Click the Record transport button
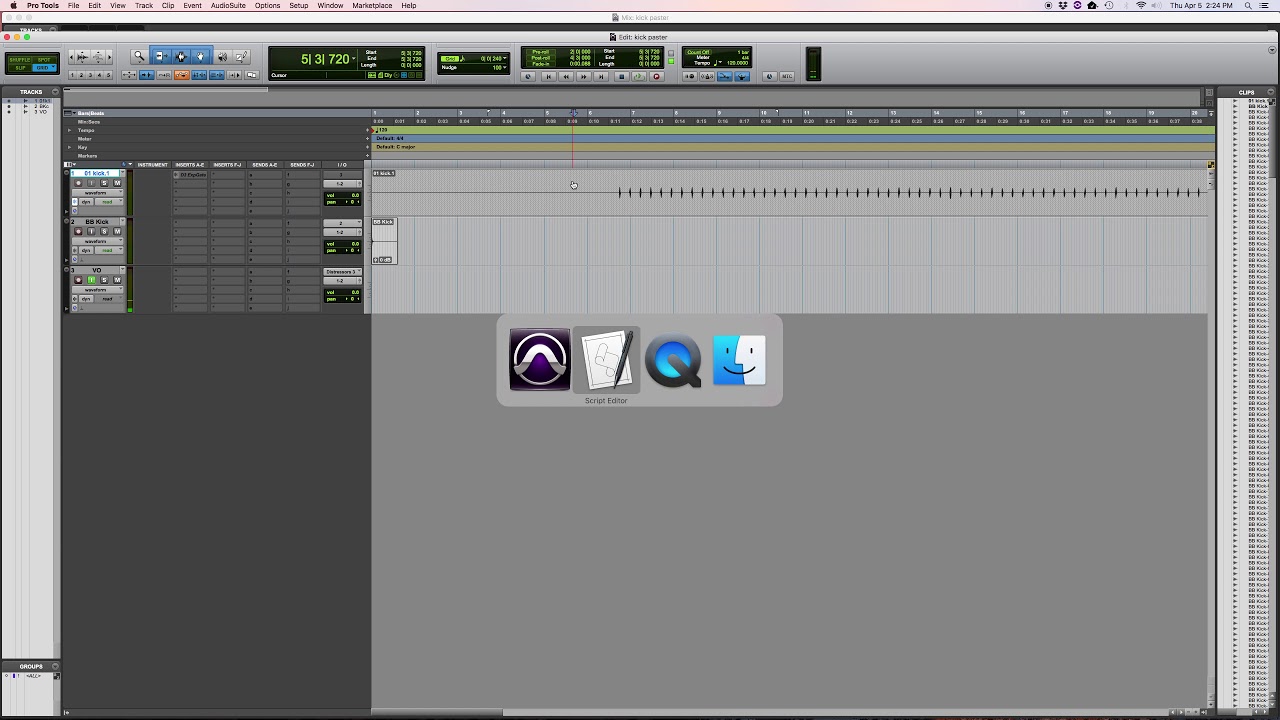Viewport: 1280px width, 720px height. point(656,76)
